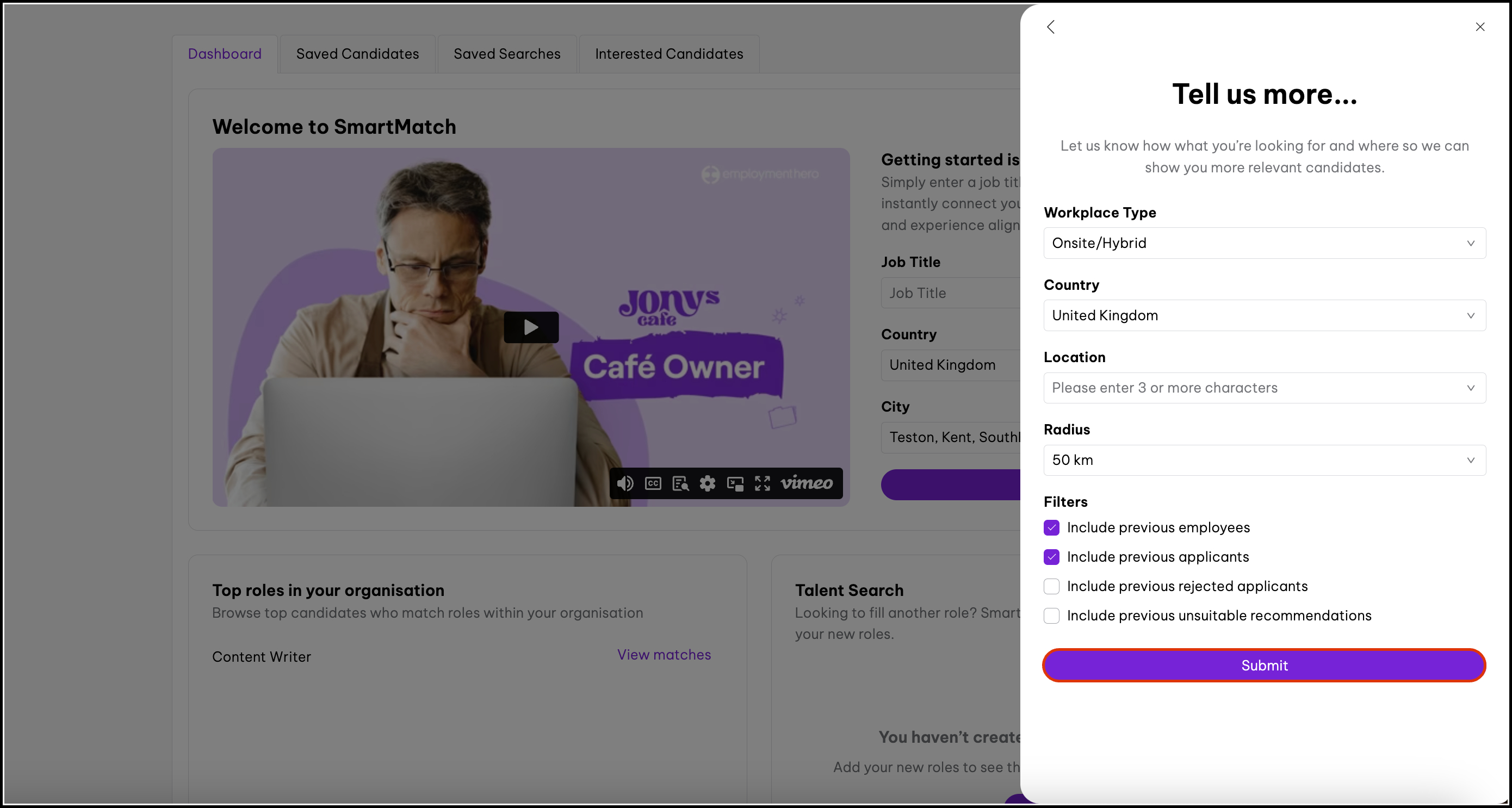
Task: Click the Vimeo logo on player
Action: tap(807, 483)
